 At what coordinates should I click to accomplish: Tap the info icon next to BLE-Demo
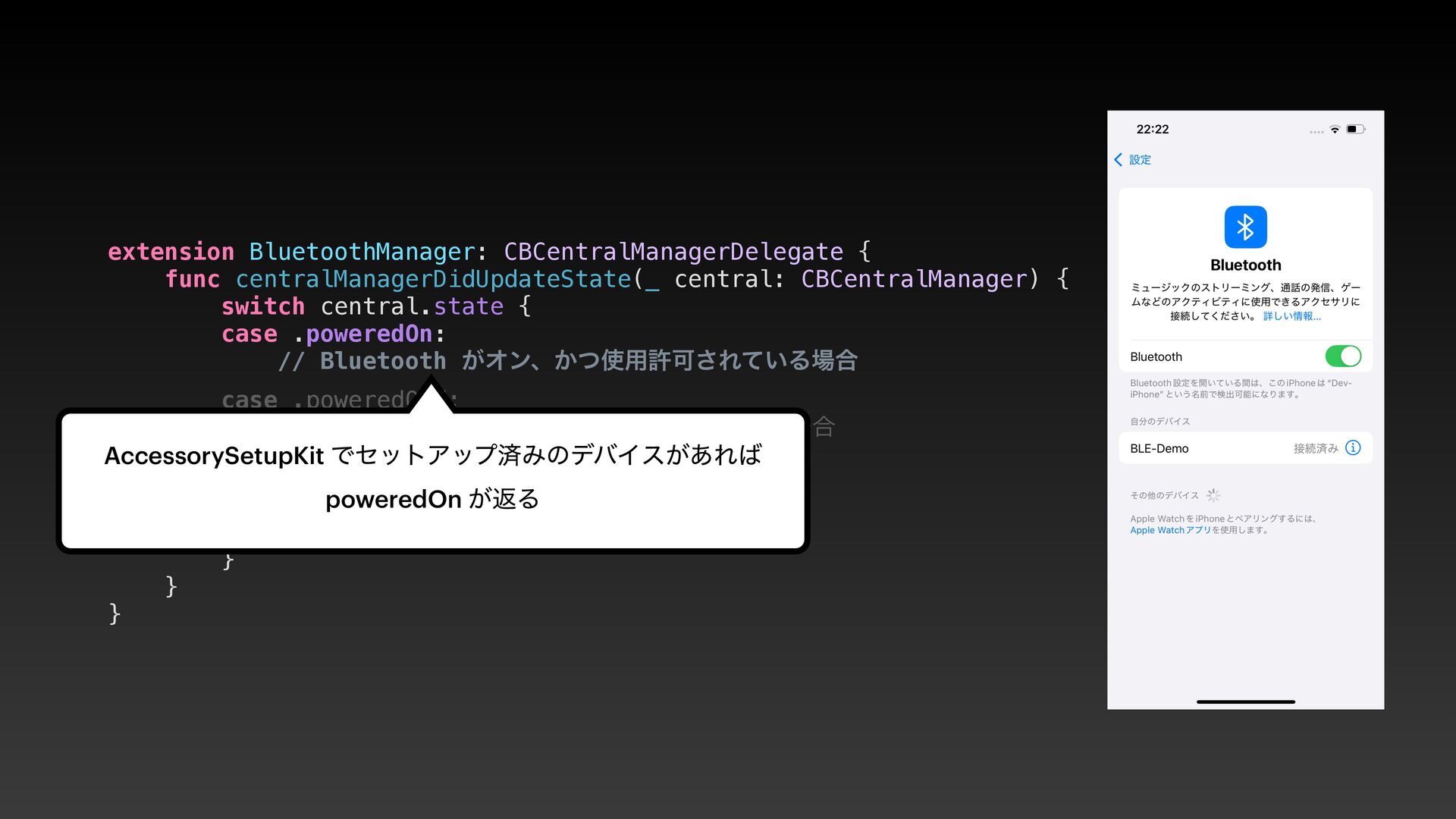(1353, 448)
